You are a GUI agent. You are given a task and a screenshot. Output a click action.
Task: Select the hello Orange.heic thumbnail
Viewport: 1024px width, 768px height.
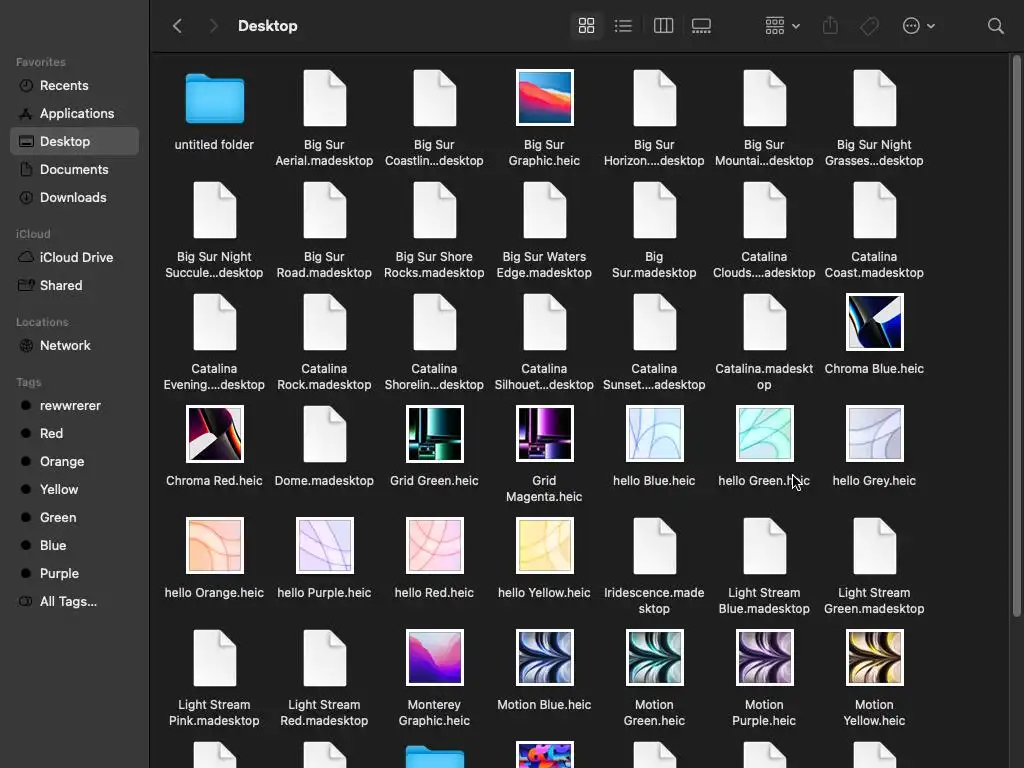(x=214, y=546)
